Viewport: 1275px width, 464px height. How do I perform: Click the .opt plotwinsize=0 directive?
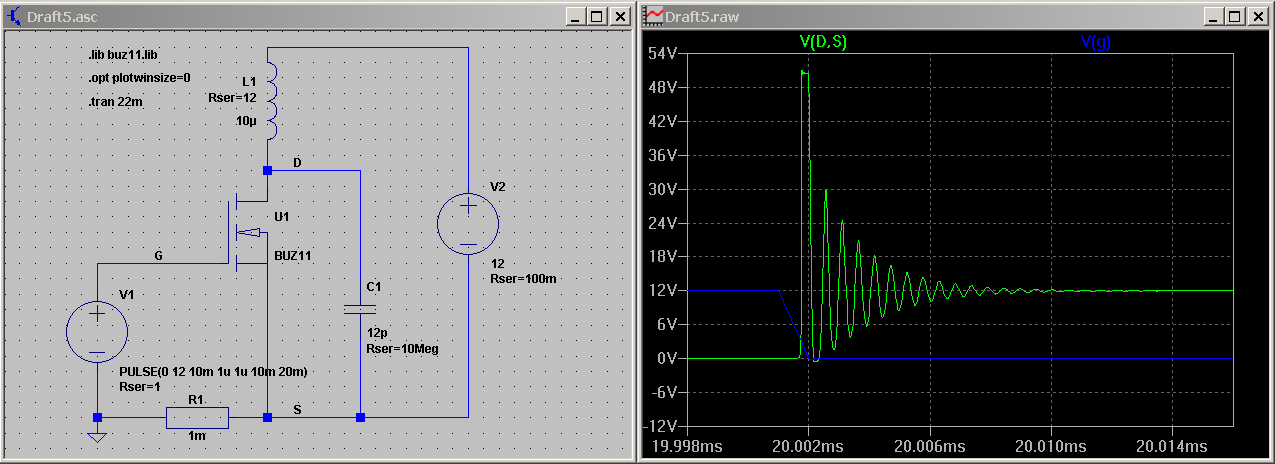pyautogui.click(x=139, y=78)
